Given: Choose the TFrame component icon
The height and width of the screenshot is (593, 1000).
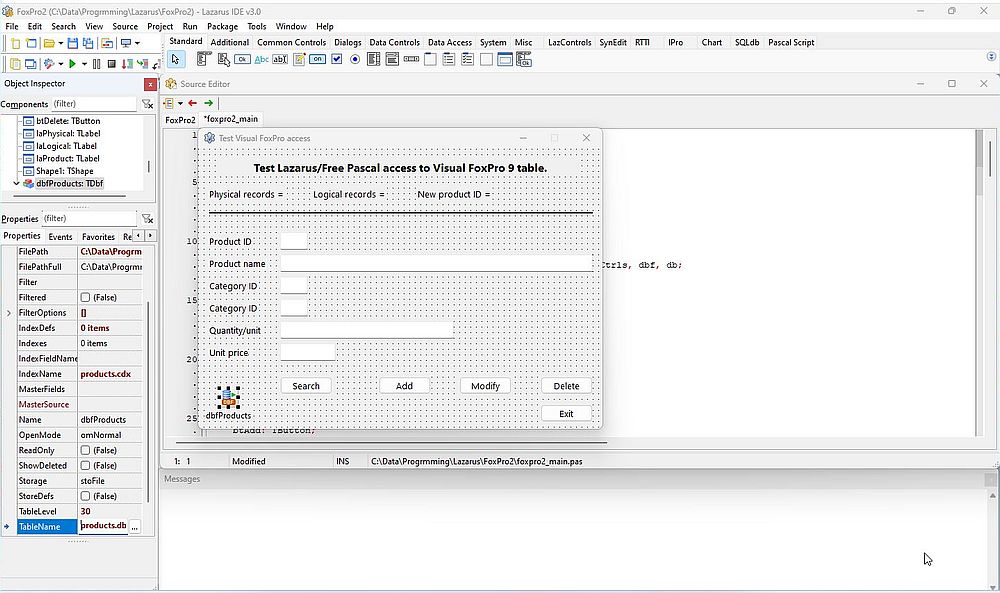Looking at the screenshot, I should click(x=505, y=59).
